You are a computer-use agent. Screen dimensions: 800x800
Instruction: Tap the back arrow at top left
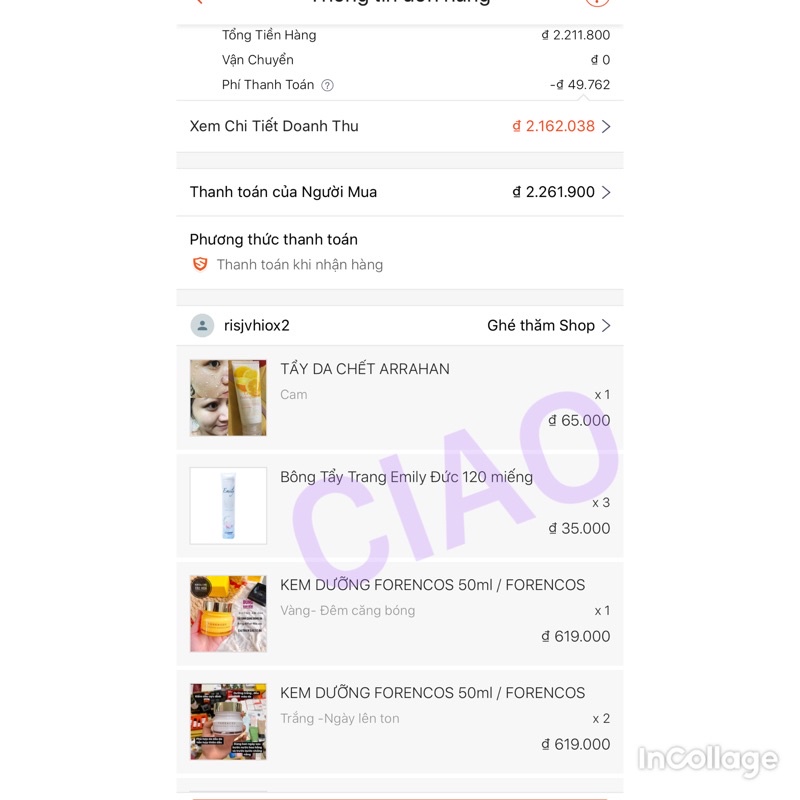tap(199, 2)
